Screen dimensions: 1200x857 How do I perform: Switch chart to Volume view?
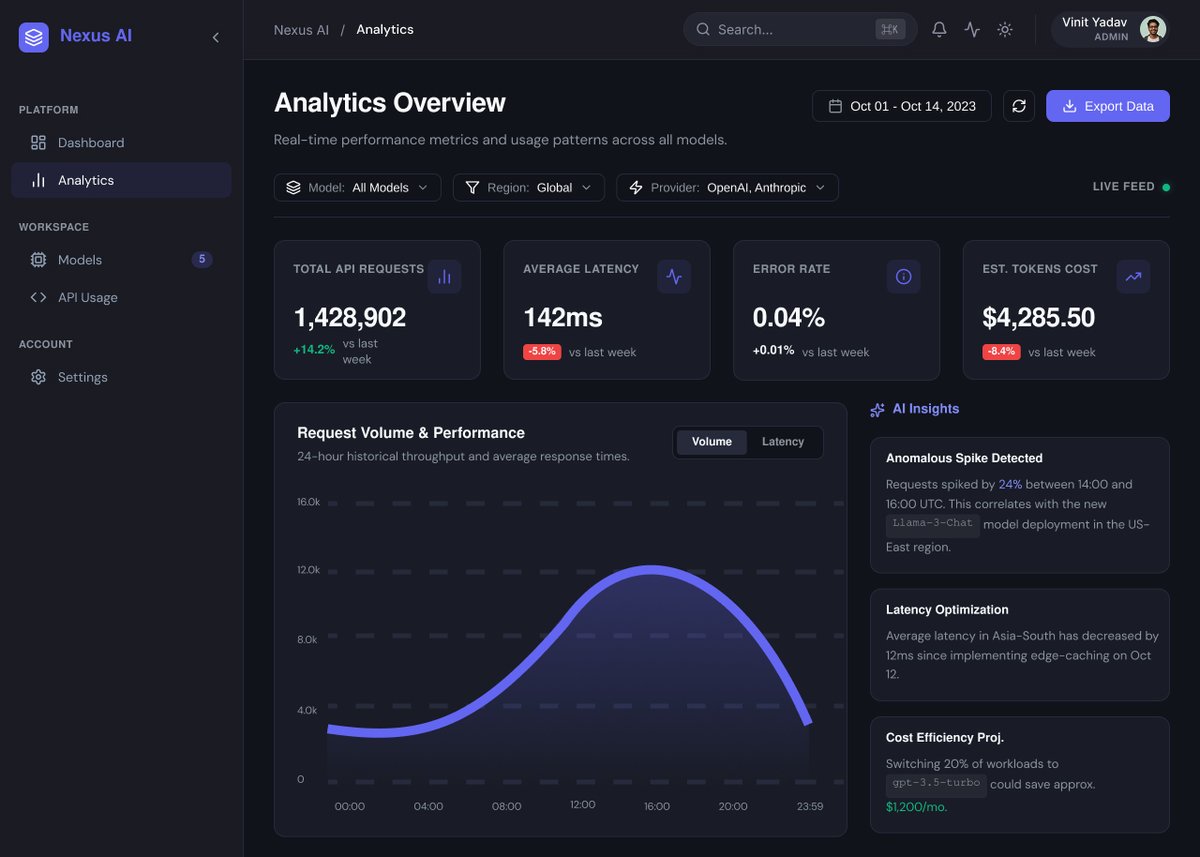coord(712,442)
